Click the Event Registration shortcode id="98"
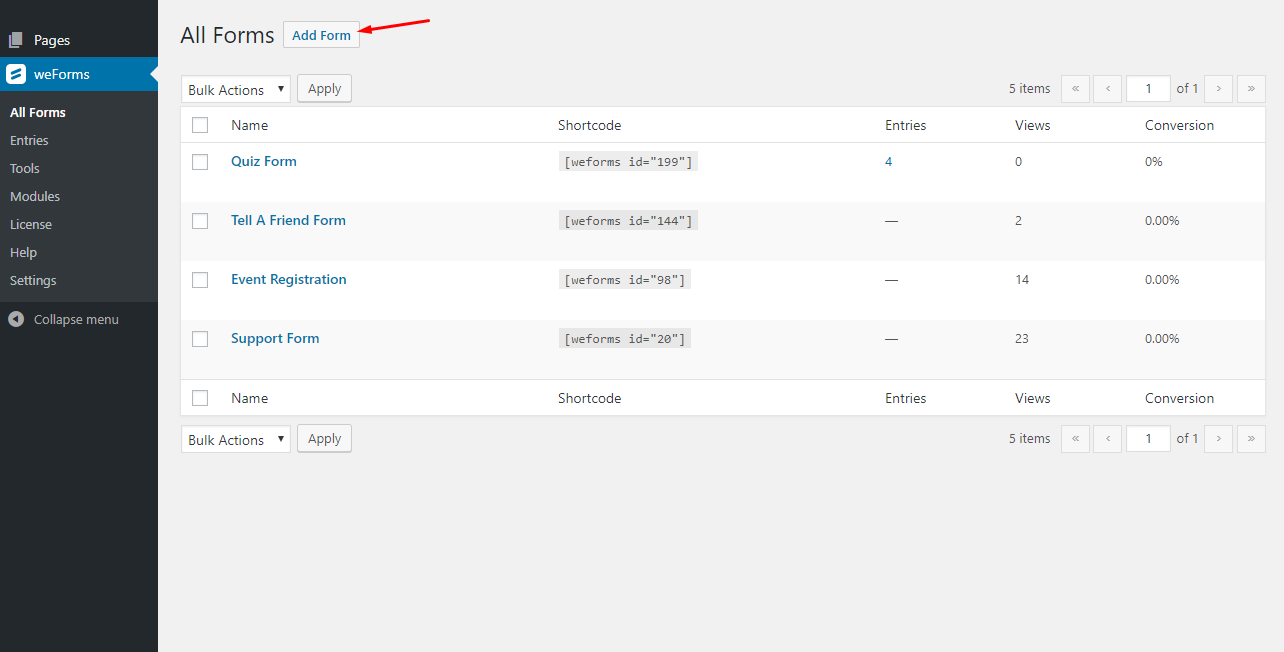1284x652 pixels. click(625, 280)
